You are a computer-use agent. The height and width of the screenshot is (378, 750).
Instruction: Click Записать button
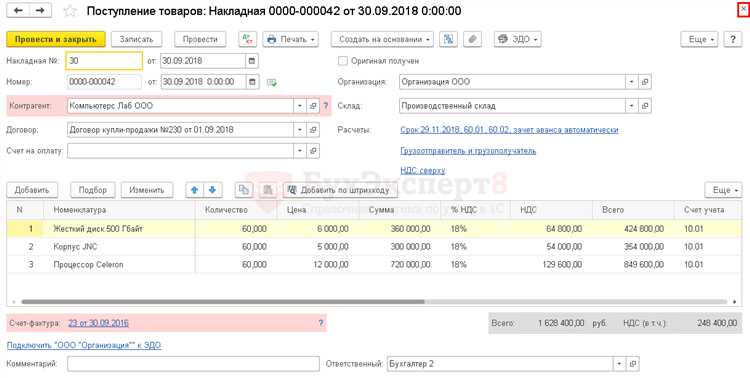136,39
